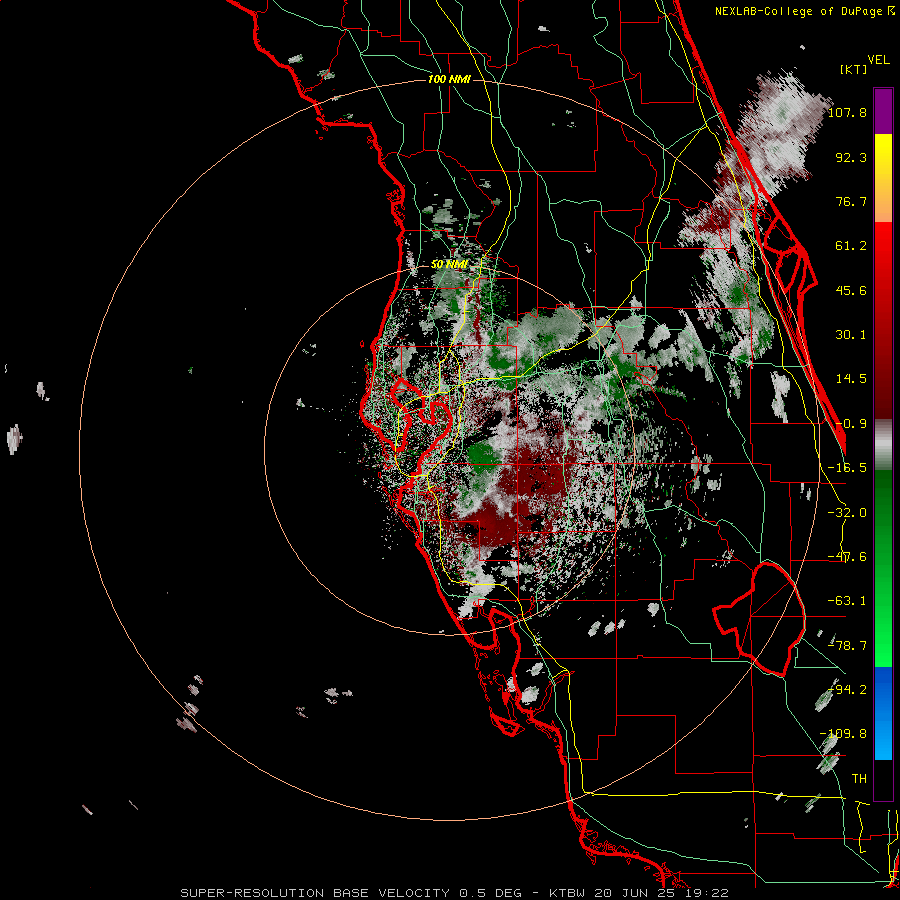Click the 30.1 value on velocity scale

pyautogui.click(x=851, y=335)
